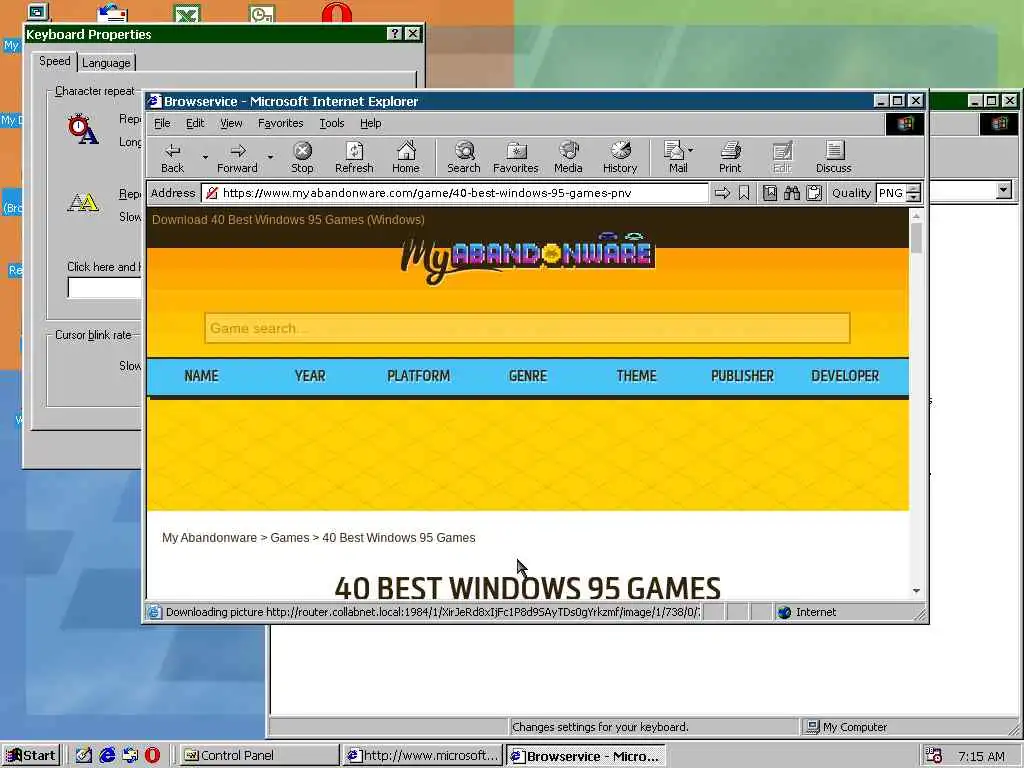The height and width of the screenshot is (768, 1024).
Task: Reload the page with Refresh
Action: (x=354, y=158)
